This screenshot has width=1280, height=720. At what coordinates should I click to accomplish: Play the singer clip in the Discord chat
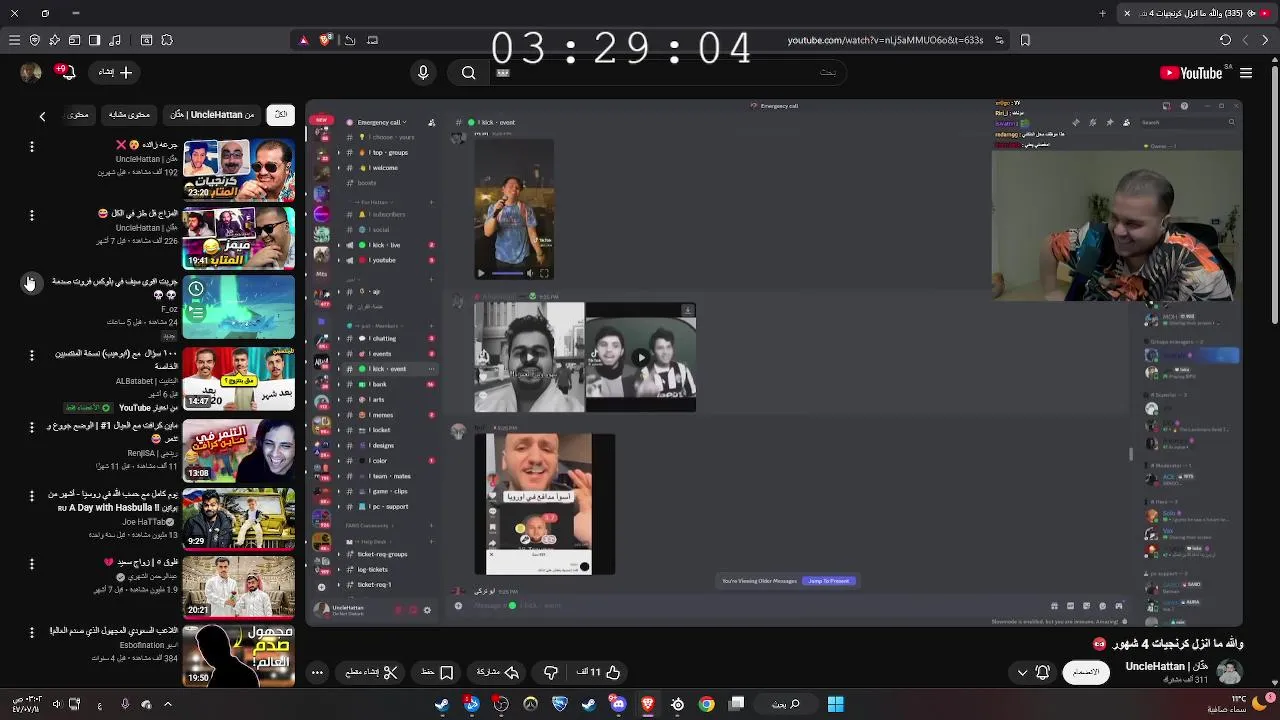tap(481, 273)
